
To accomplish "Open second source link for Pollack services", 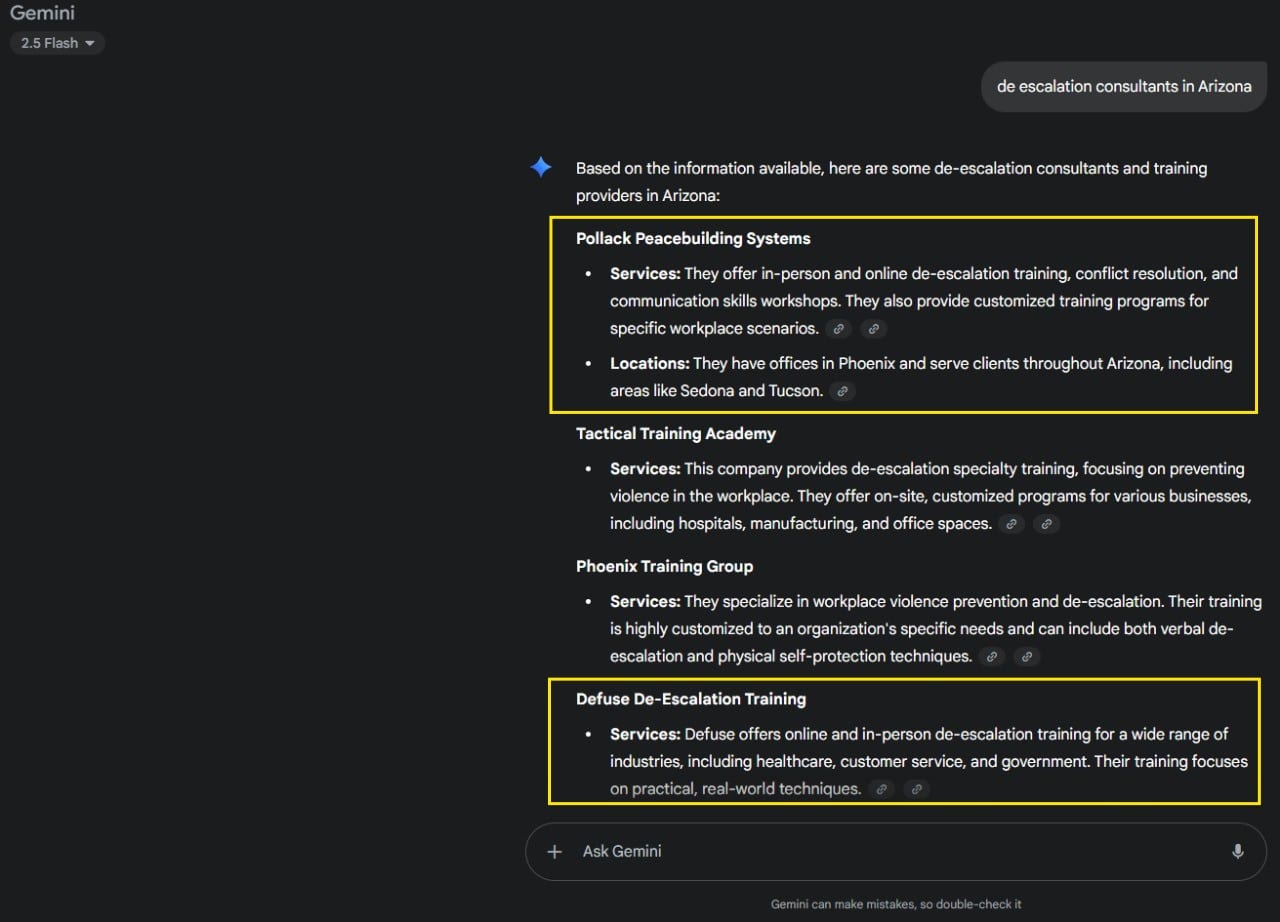I will pos(873,329).
